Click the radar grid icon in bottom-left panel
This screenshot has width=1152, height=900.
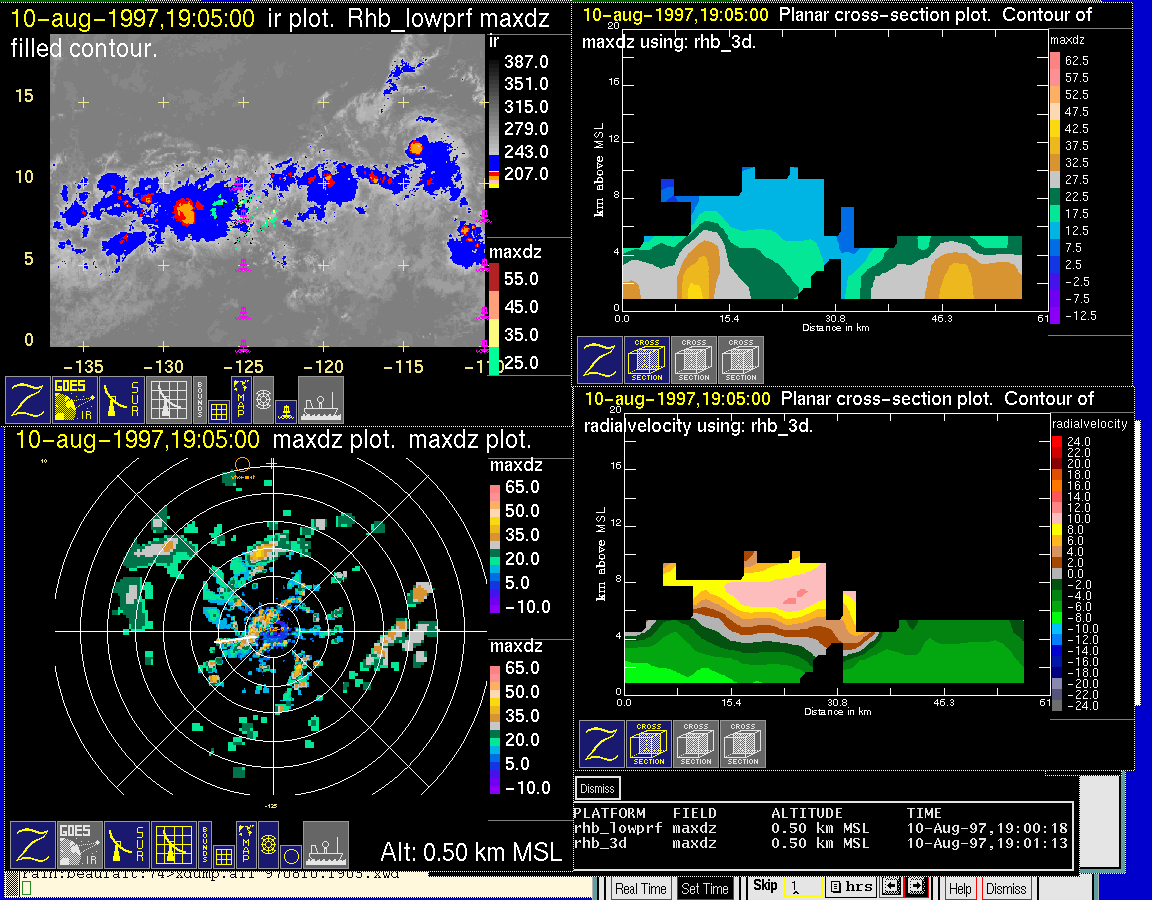coord(172,845)
